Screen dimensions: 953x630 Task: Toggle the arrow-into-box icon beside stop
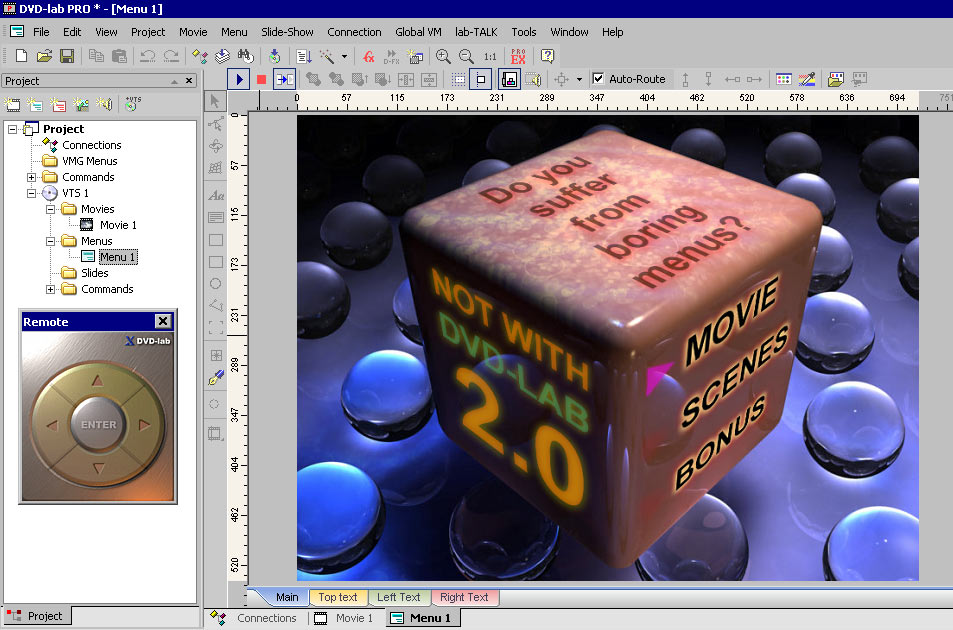pyautogui.click(x=284, y=79)
